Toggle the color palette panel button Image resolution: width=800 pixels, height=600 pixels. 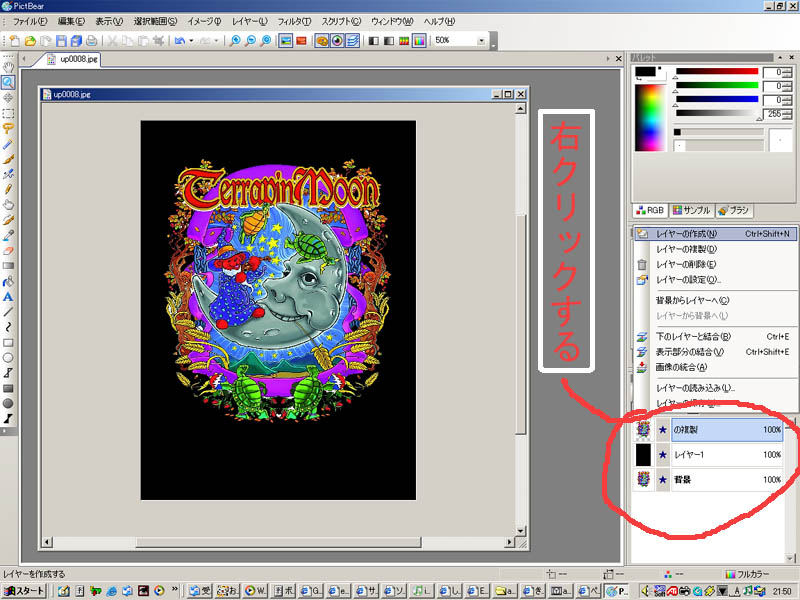pyautogui.click(x=322, y=41)
